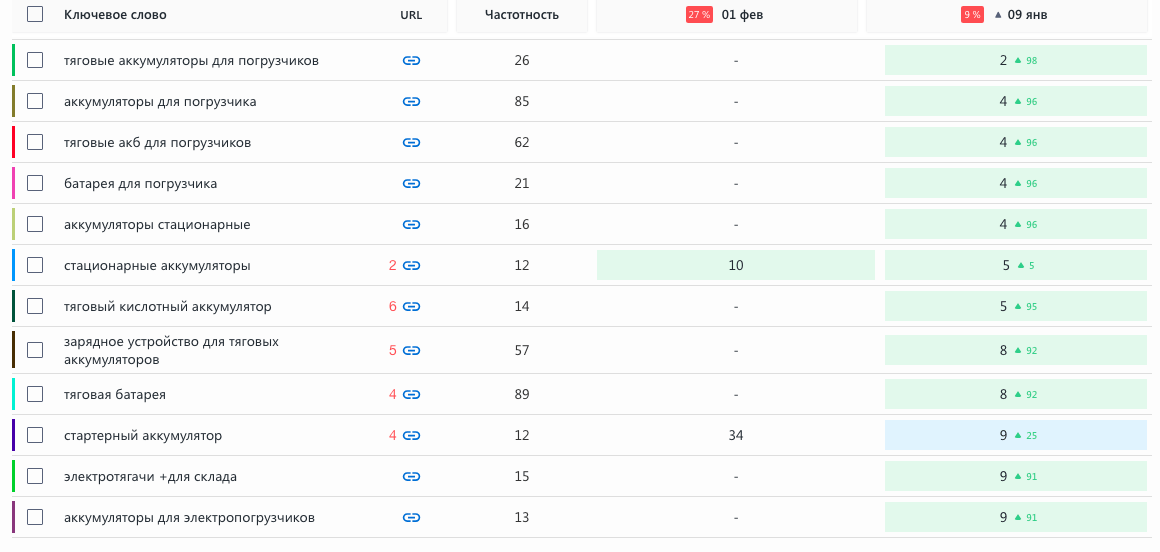The height and width of the screenshot is (552, 1160).
Task: Click link icon in 'аккумуляторы для погрузчика' row
Action: tap(411, 102)
